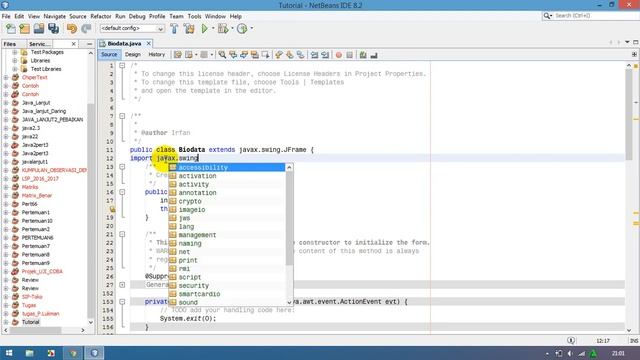Expand the Tutorial project node
This screenshot has height=360, width=640.
(6, 322)
